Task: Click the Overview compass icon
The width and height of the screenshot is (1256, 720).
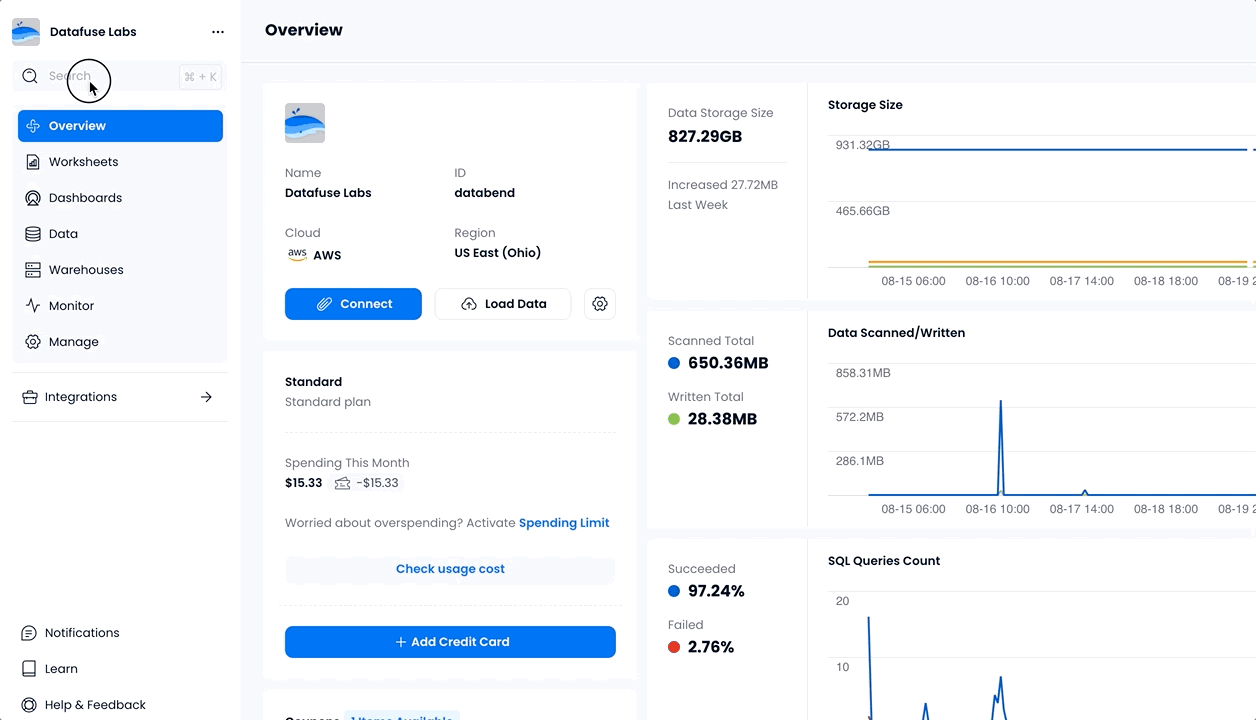Action: [x=33, y=126]
